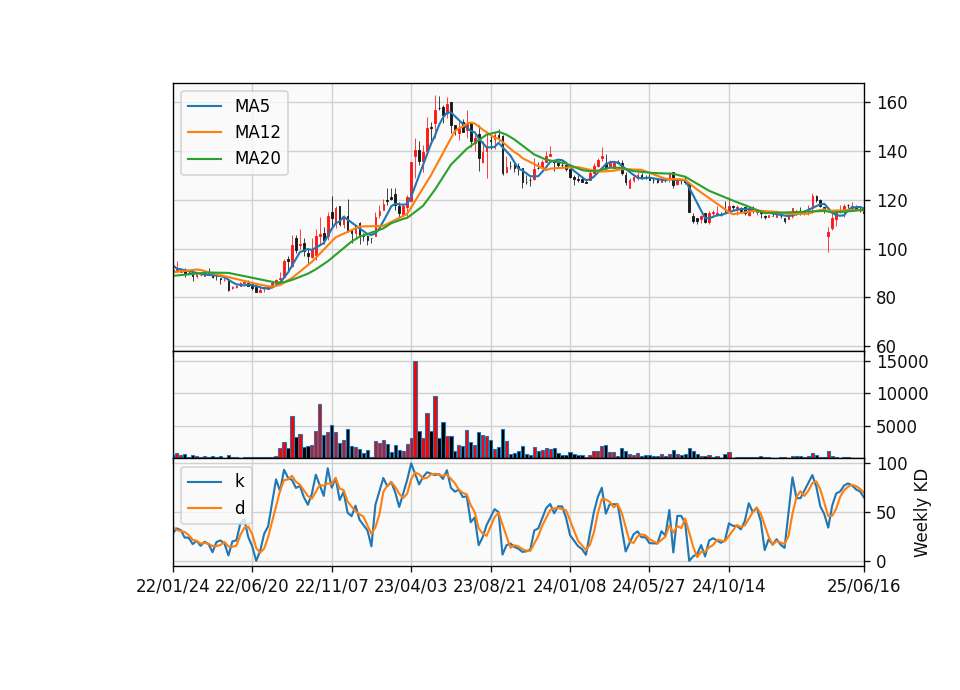The image size is (960, 690).
Task: Click the 22/11/07 date label
Action: point(332,587)
